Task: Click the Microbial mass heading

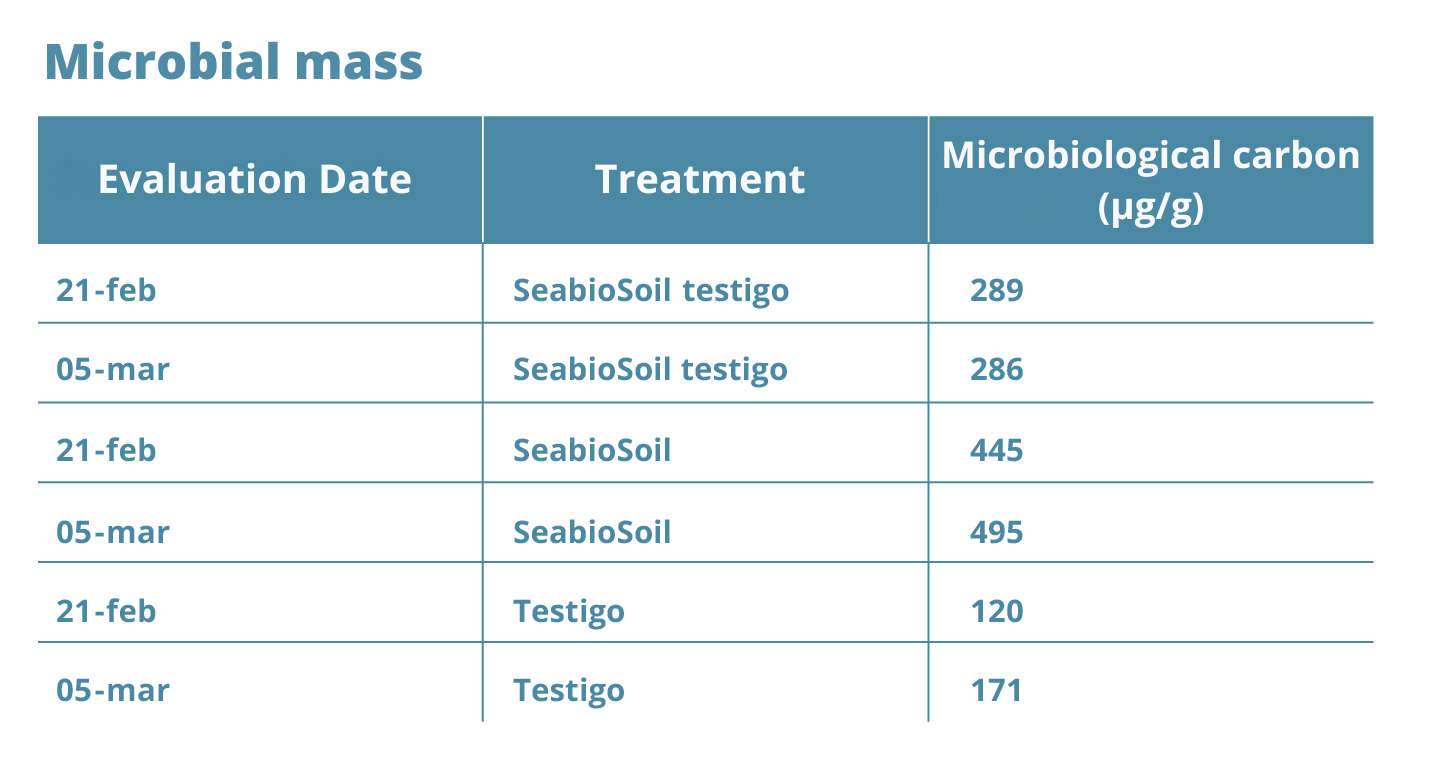Action: point(234,62)
